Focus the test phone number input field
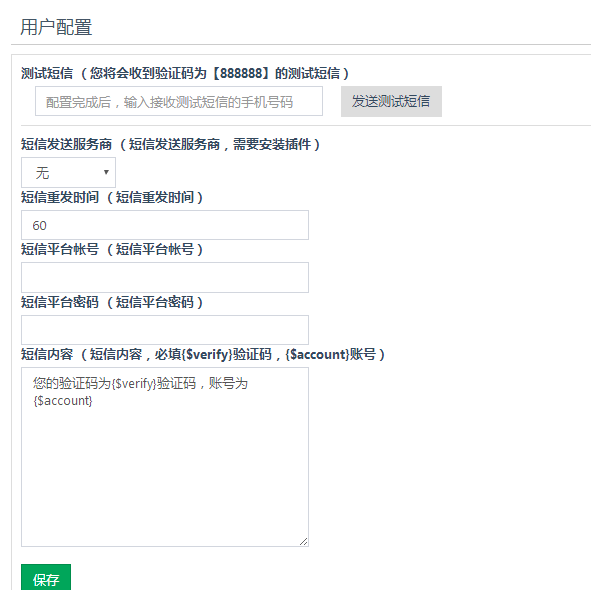 [x=179, y=101]
